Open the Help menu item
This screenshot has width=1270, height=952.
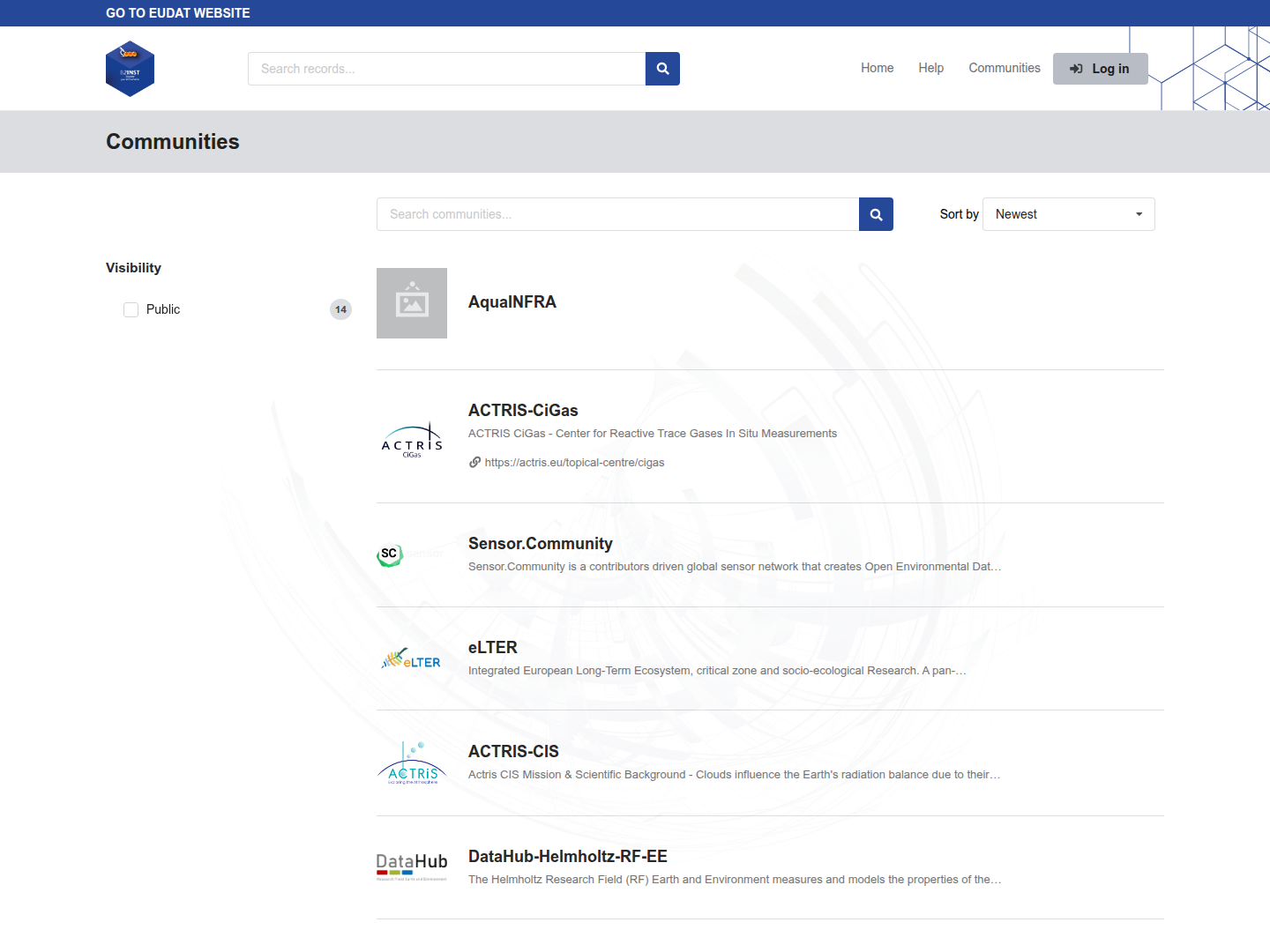[x=930, y=68]
